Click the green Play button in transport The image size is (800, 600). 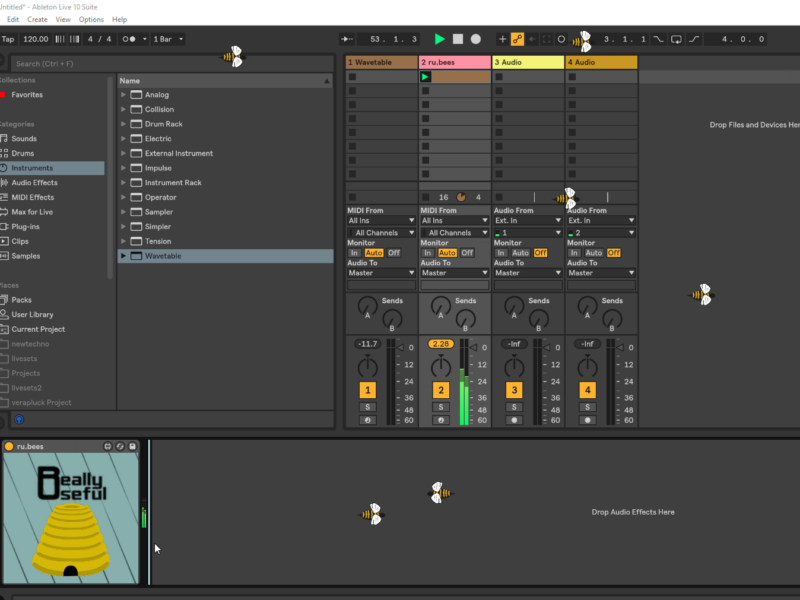pyautogui.click(x=439, y=39)
